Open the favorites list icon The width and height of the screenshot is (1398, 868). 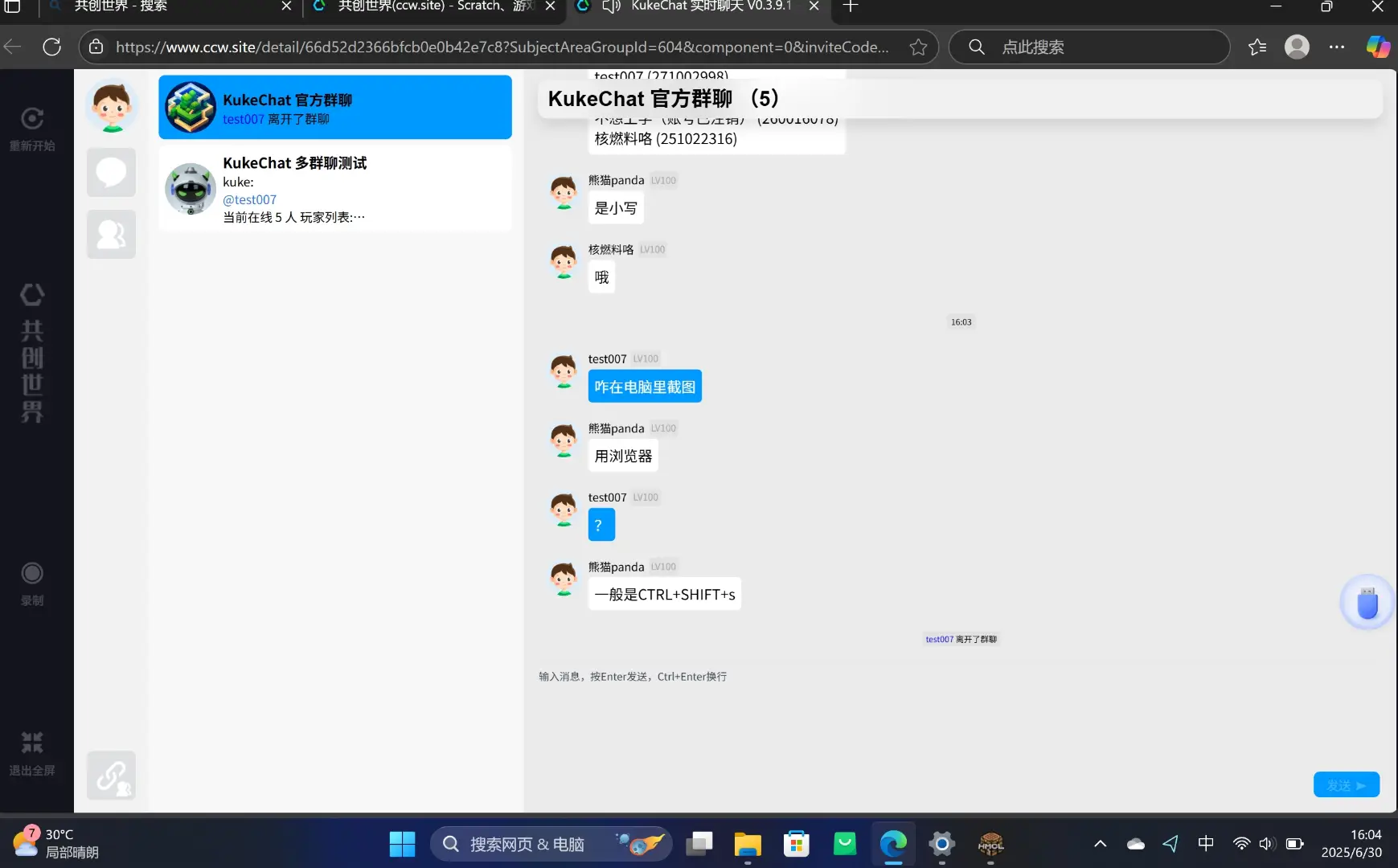pos(1257,47)
